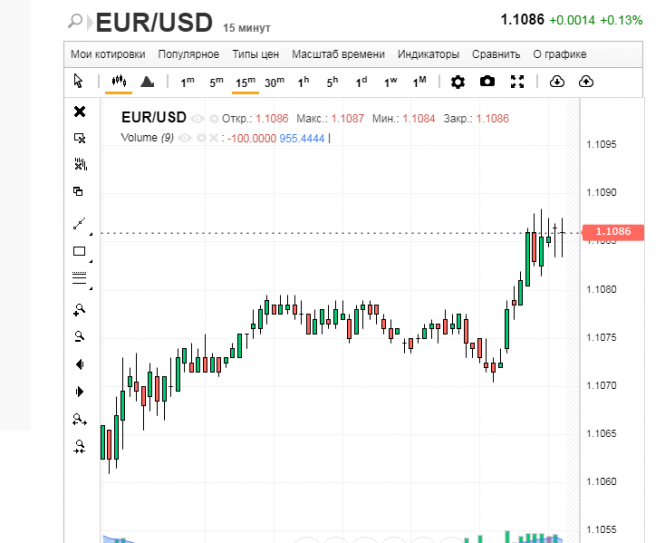This screenshot has width=665, height=543.
Task: Set timeframe to 5 minutes
Action: (x=216, y=82)
